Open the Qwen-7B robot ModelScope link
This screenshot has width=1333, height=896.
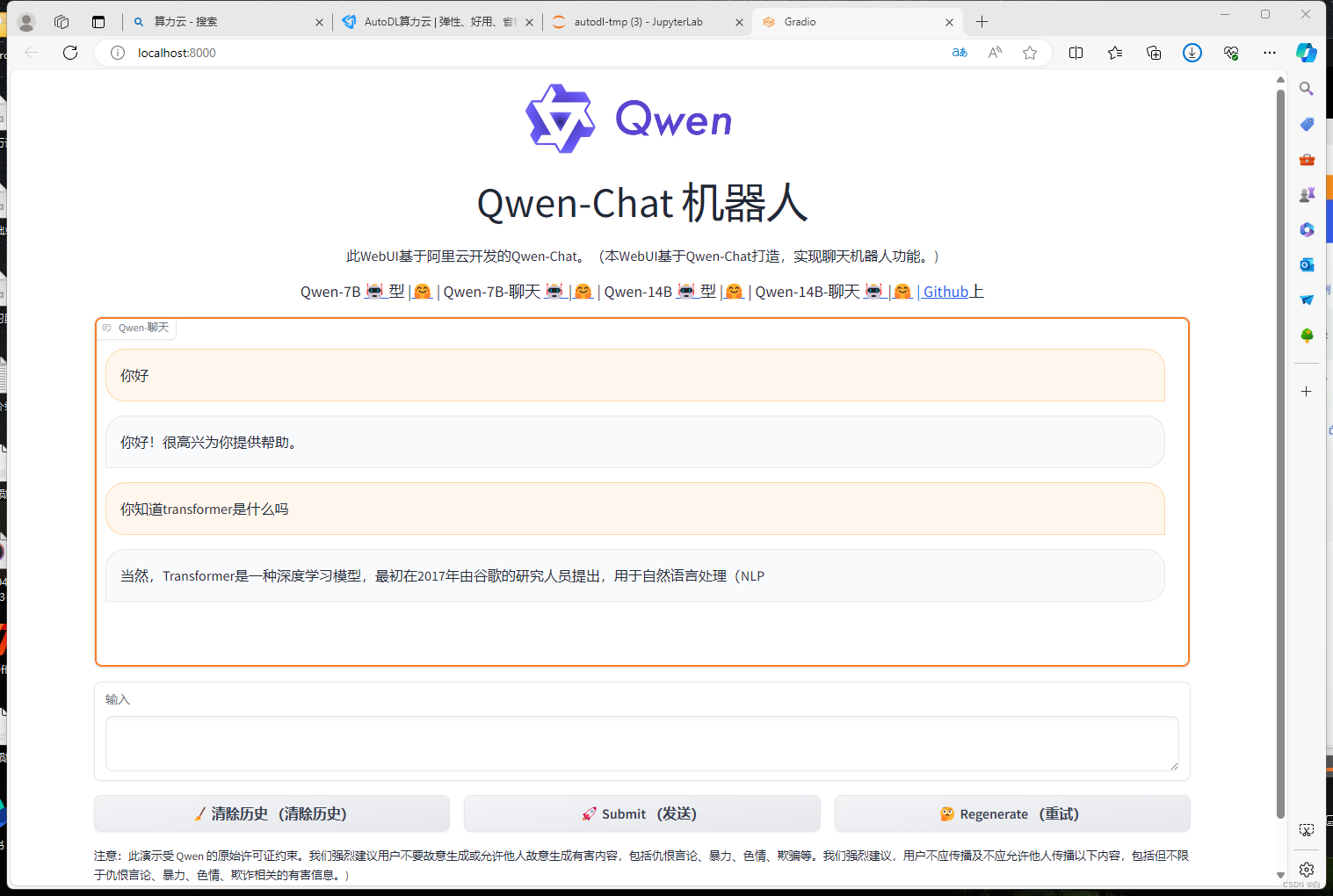[x=375, y=291]
